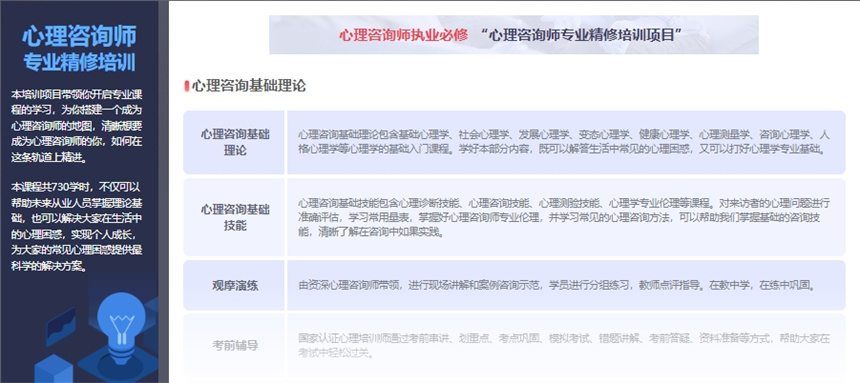860x383 pixels.
Task: Click the section heading 心理咨询基础理论
Action: [249, 86]
